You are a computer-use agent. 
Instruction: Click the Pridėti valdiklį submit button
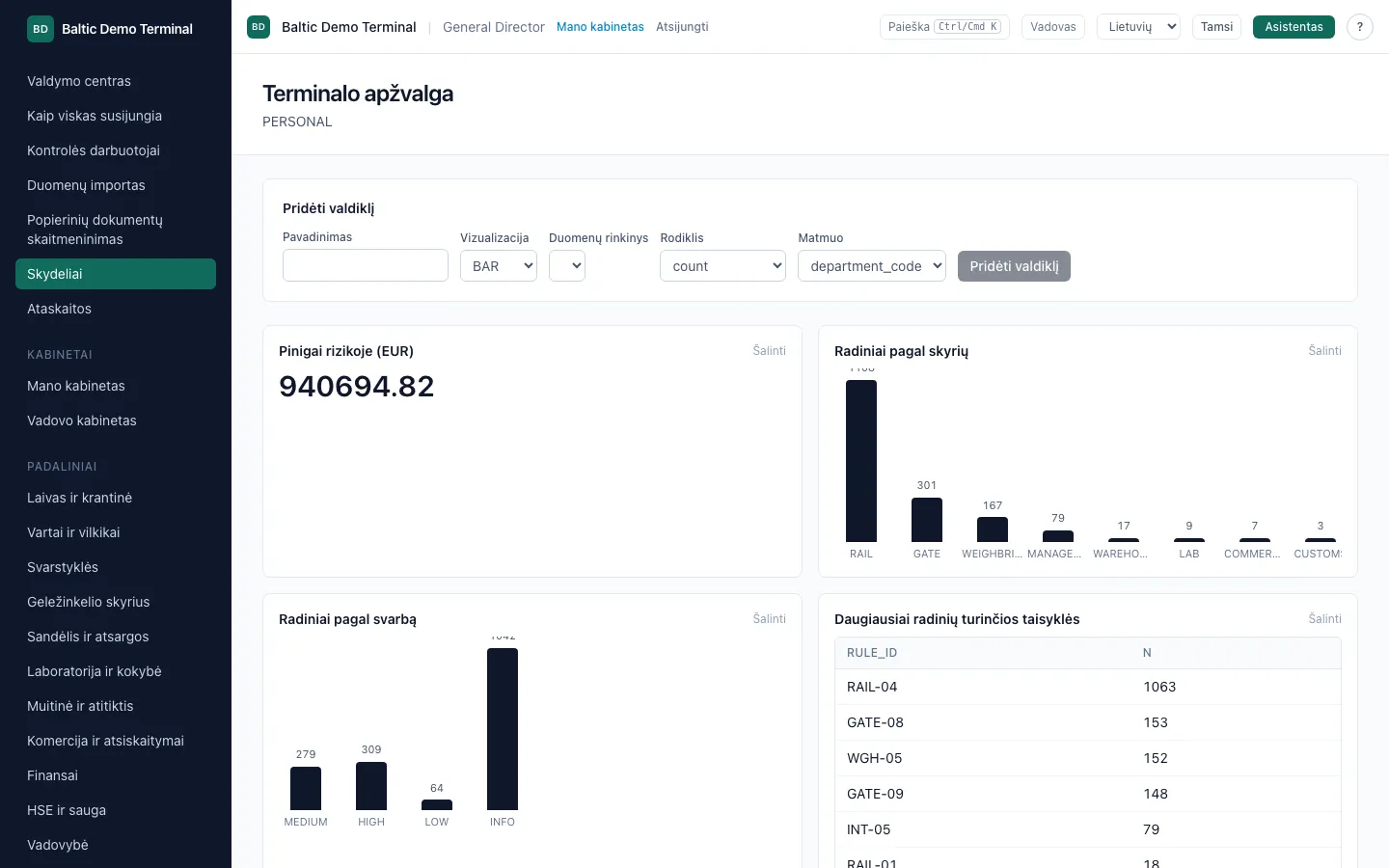[x=1014, y=266]
